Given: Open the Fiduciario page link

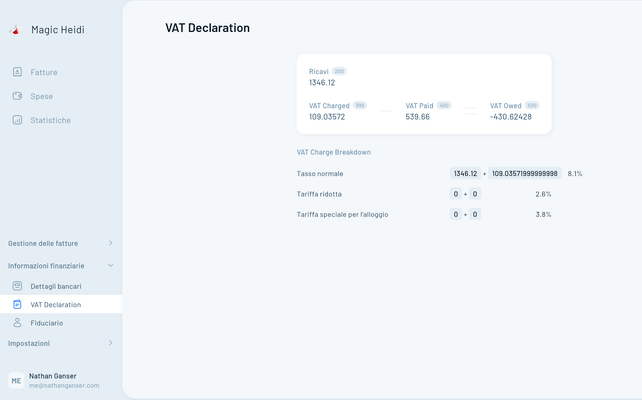Looking at the screenshot, I should pyautogui.click(x=46, y=323).
